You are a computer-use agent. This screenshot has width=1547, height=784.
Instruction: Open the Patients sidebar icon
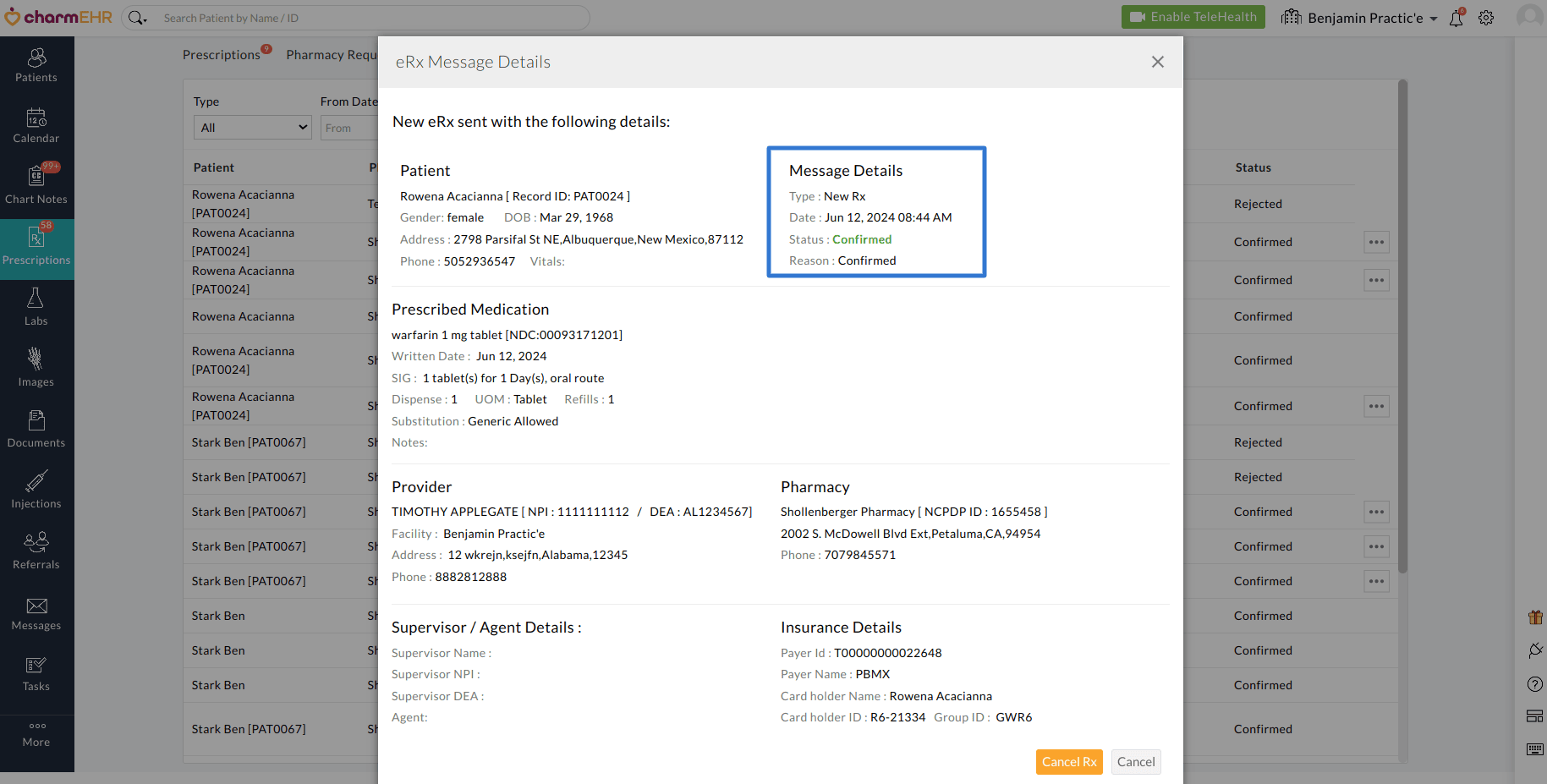pyautogui.click(x=36, y=65)
